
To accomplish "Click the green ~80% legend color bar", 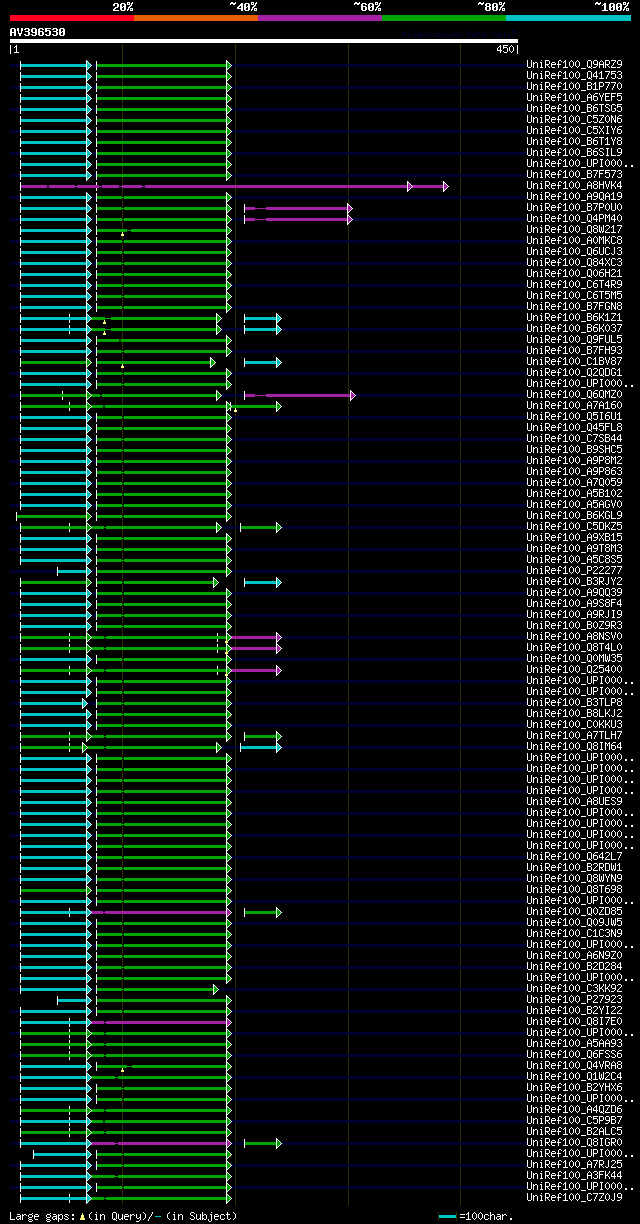I will tap(443, 18).
